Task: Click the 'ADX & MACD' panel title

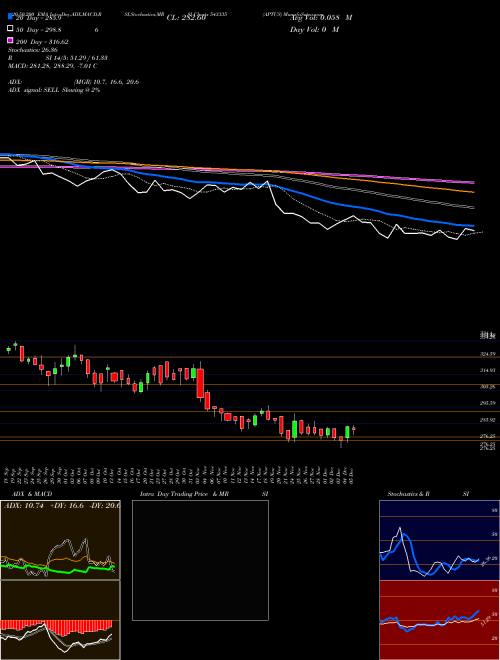Action: 32,494
